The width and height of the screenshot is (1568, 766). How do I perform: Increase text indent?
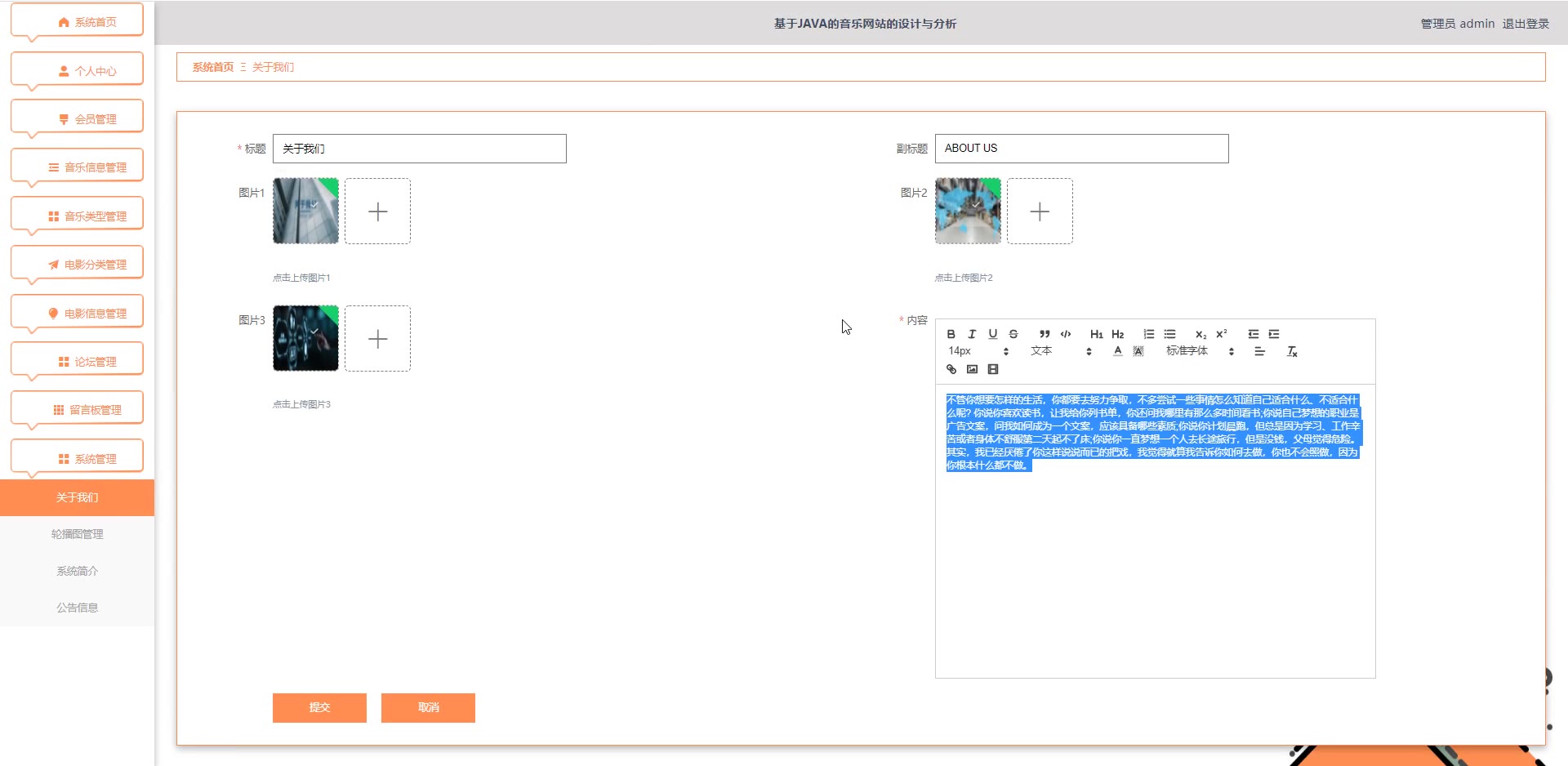pos(1274,334)
